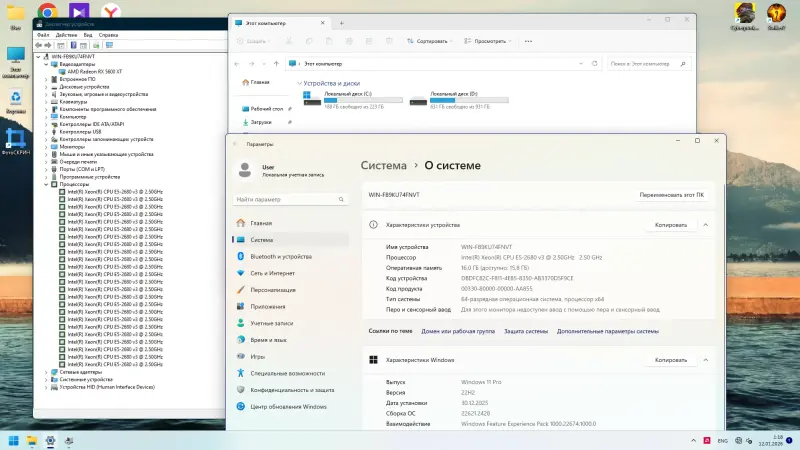Collapse the Процессоры node in Device Manager

46,184
